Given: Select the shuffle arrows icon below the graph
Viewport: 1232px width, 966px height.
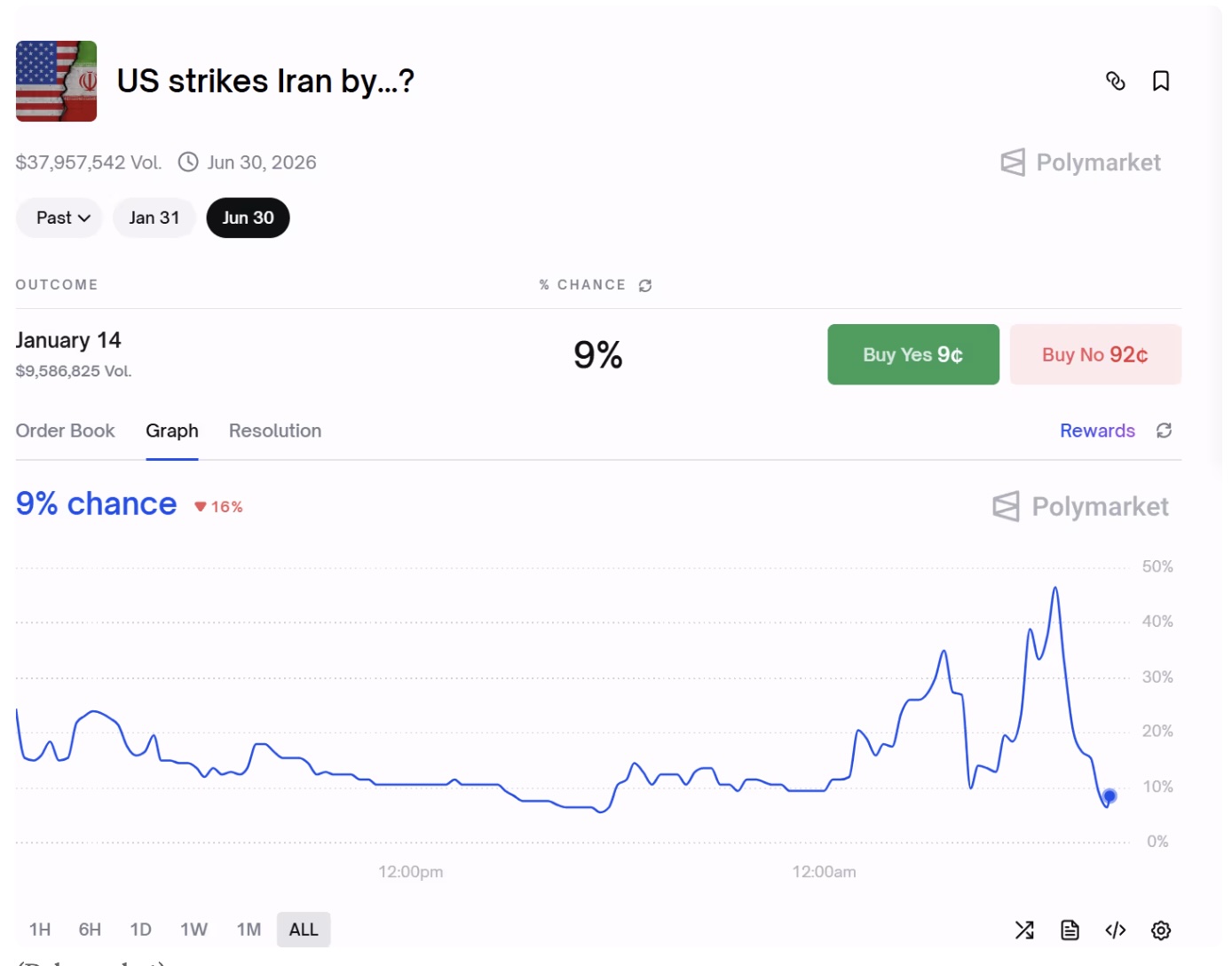Looking at the screenshot, I should click(1024, 930).
